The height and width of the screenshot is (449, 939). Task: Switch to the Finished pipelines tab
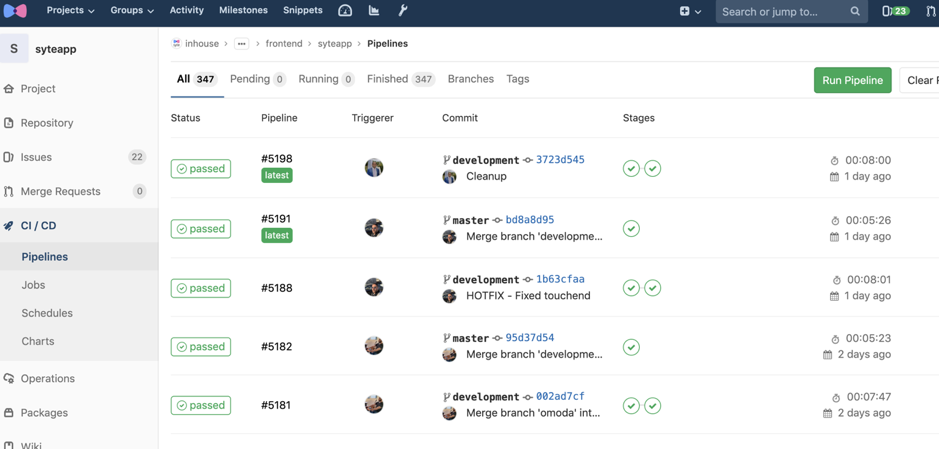(399, 79)
